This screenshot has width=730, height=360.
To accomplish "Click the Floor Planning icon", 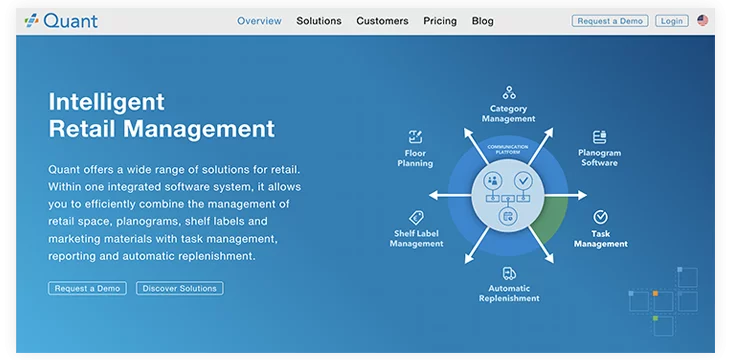I will pos(415,137).
